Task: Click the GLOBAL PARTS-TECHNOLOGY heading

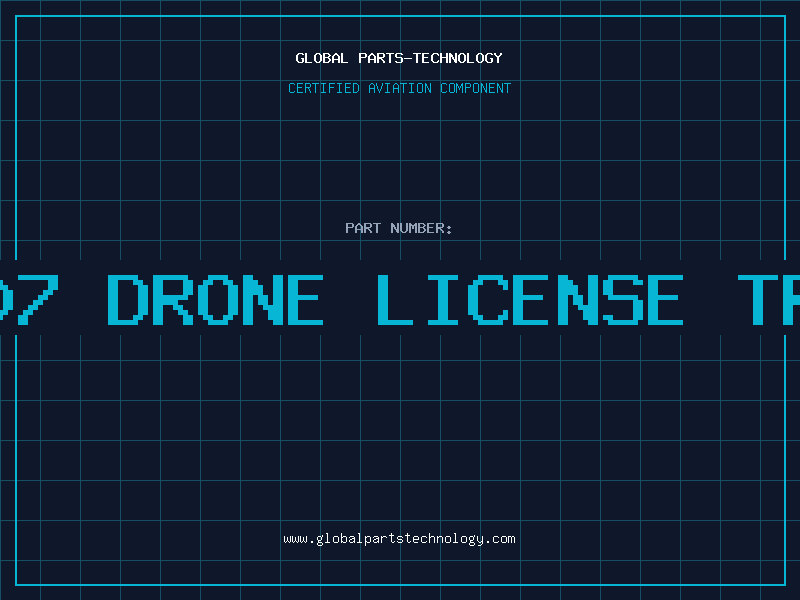Action: click(x=399, y=58)
